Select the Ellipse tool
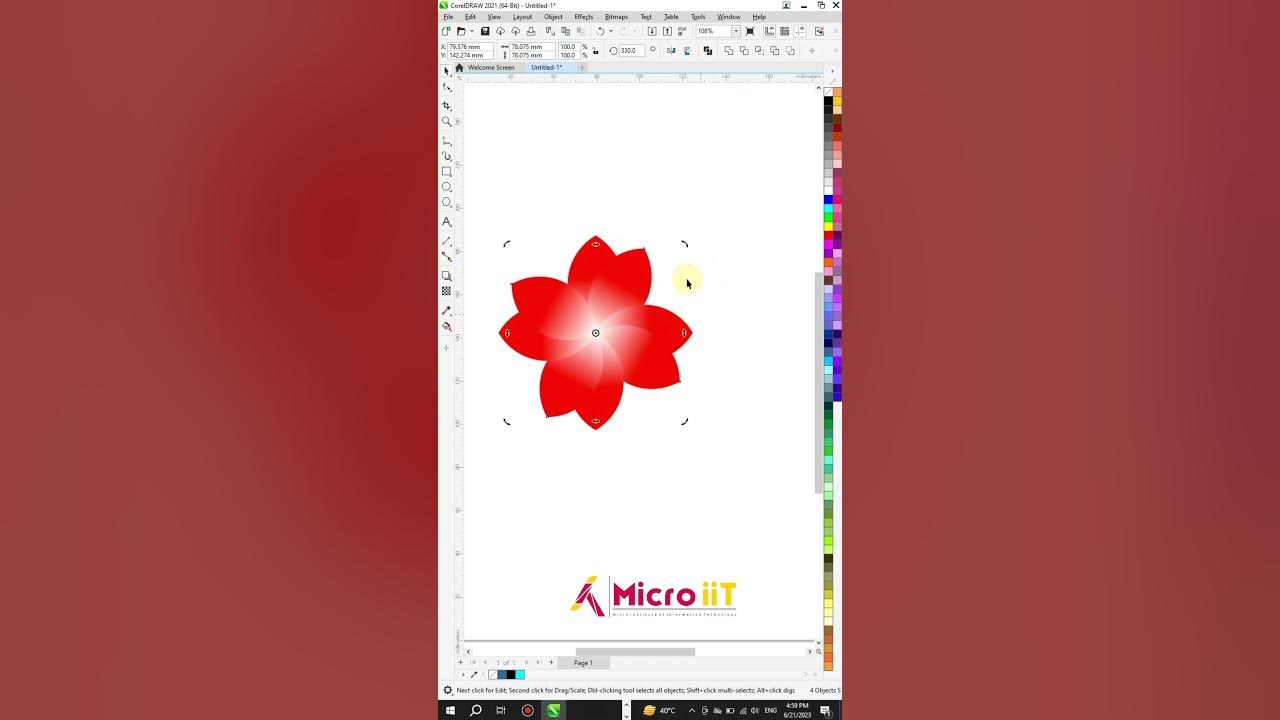This screenshot has height=720, width=1280. [447, 187]
